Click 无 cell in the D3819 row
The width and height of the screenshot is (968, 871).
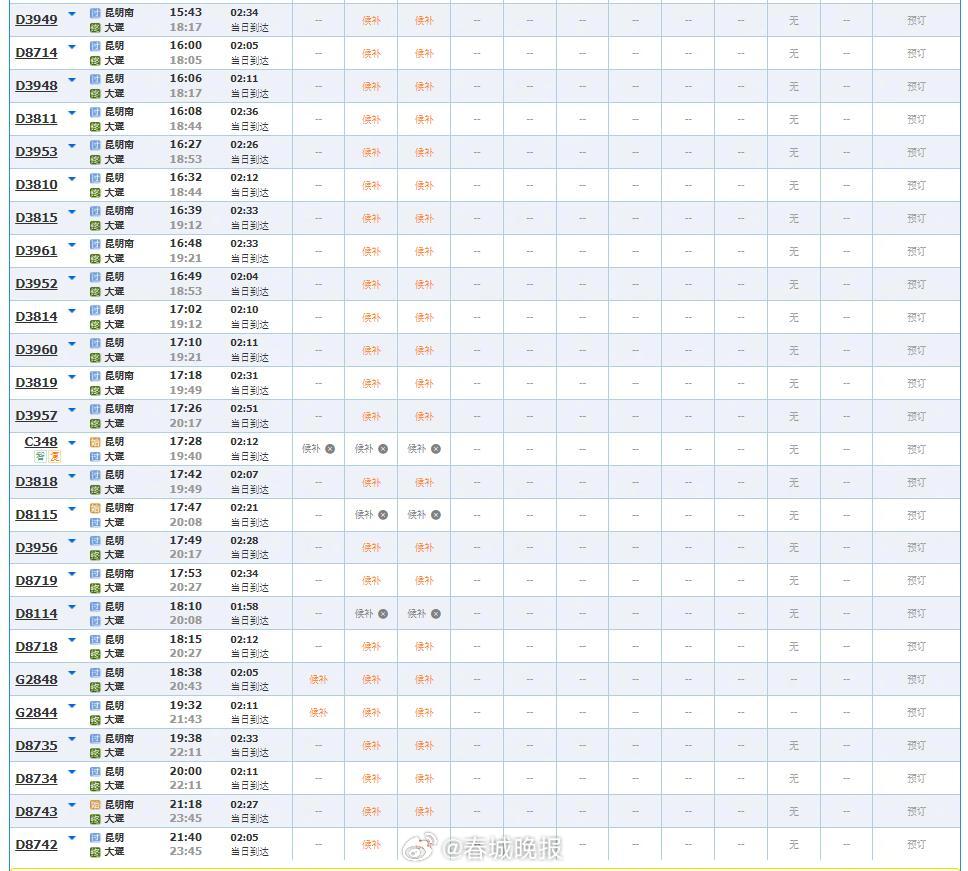794,383
